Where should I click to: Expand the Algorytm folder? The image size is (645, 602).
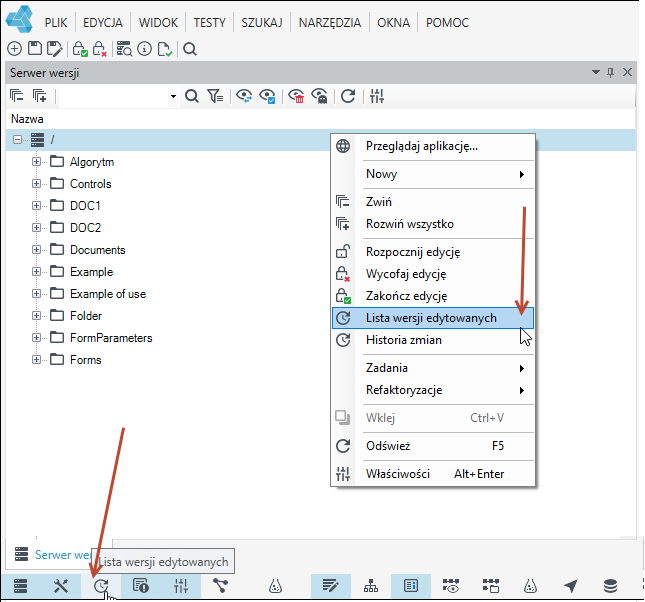[x=36, y=162]
